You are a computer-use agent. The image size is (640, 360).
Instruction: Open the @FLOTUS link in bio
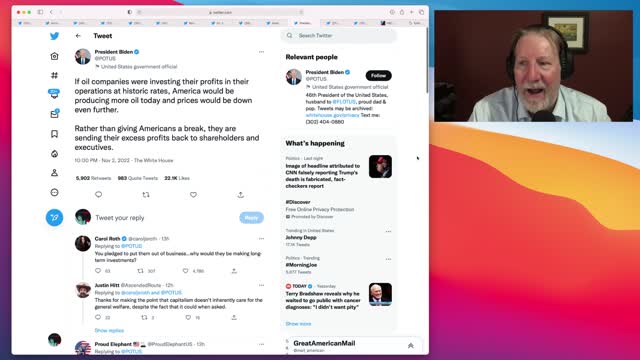click(x=344, y=102)
